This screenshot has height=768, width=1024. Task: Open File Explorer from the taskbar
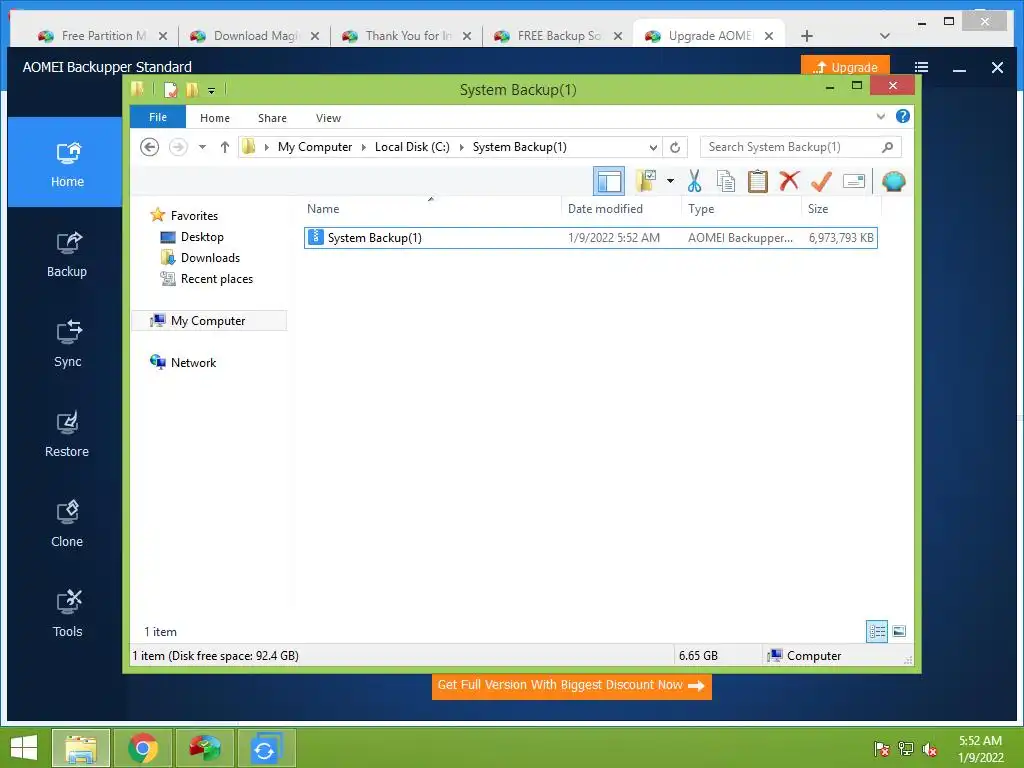coord(81,748)
